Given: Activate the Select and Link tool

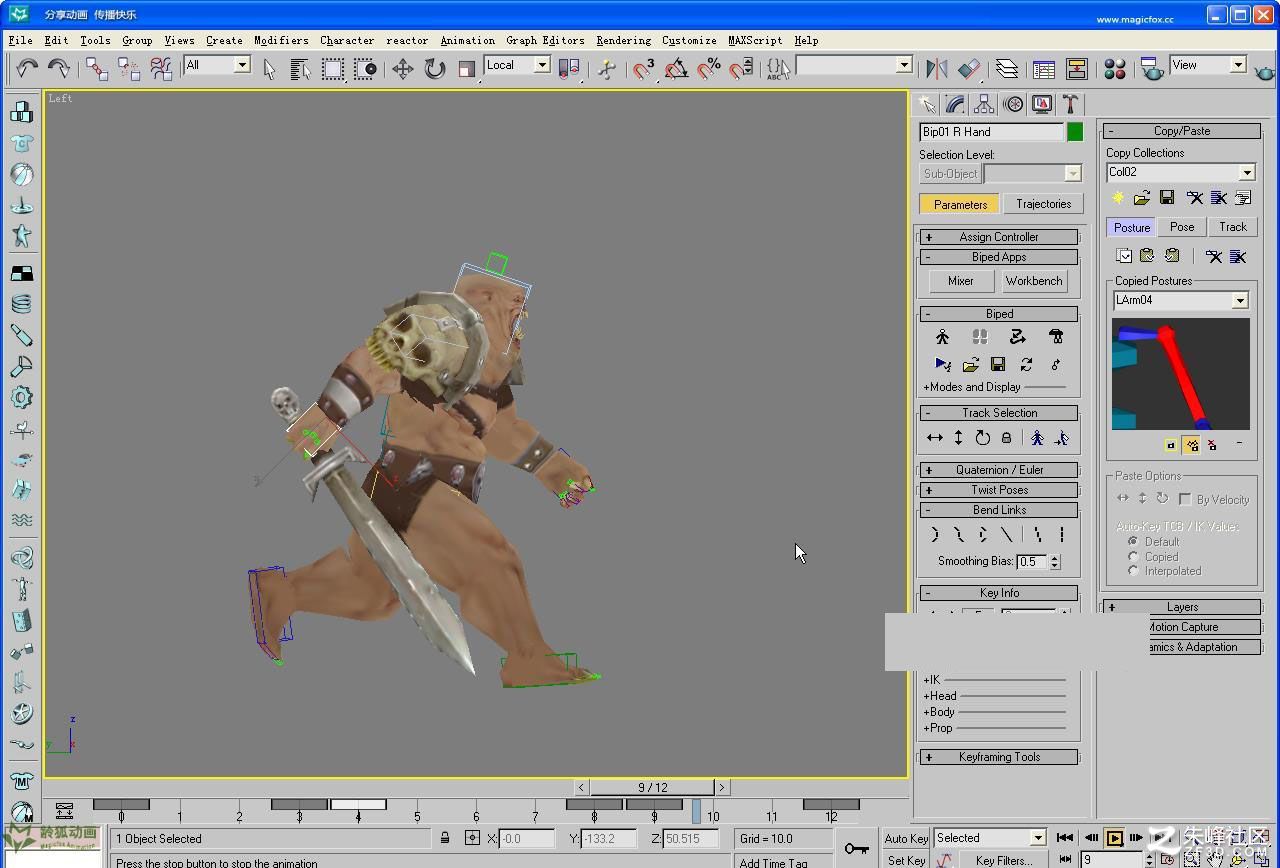Looking at the screenshot, I should pos(97,68).
